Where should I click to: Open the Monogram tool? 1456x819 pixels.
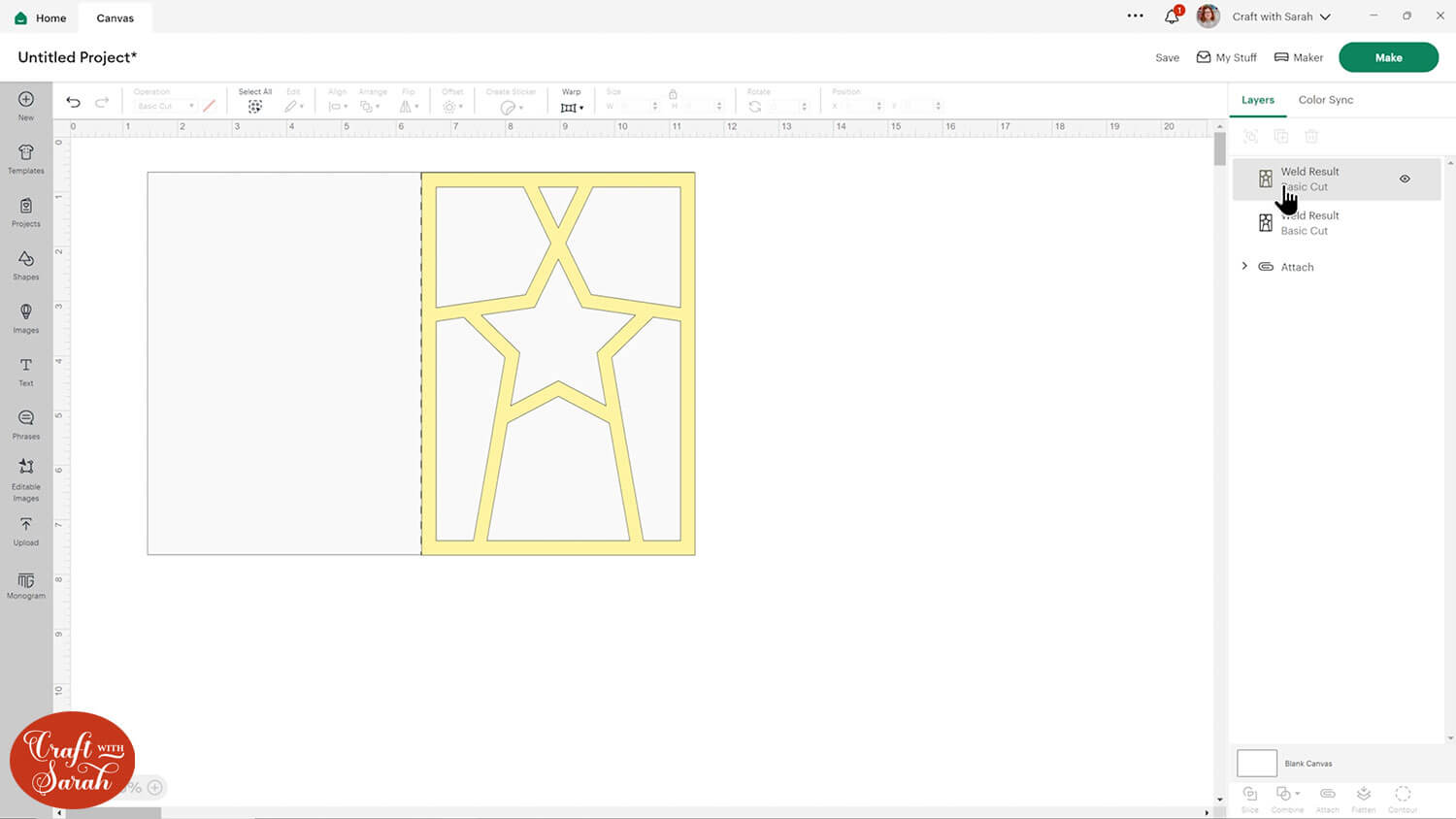pyautogui.click(x=26, y=585)
